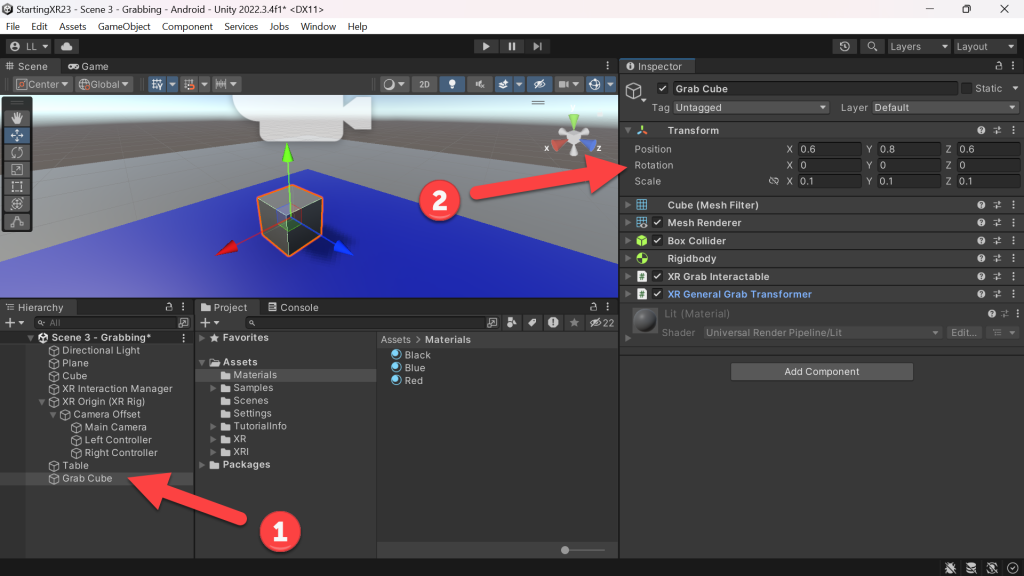Screen dimensions: 1024x576
Task: Open the Layout dropdown
Action: pyautogui.click(x=985, y=46)
